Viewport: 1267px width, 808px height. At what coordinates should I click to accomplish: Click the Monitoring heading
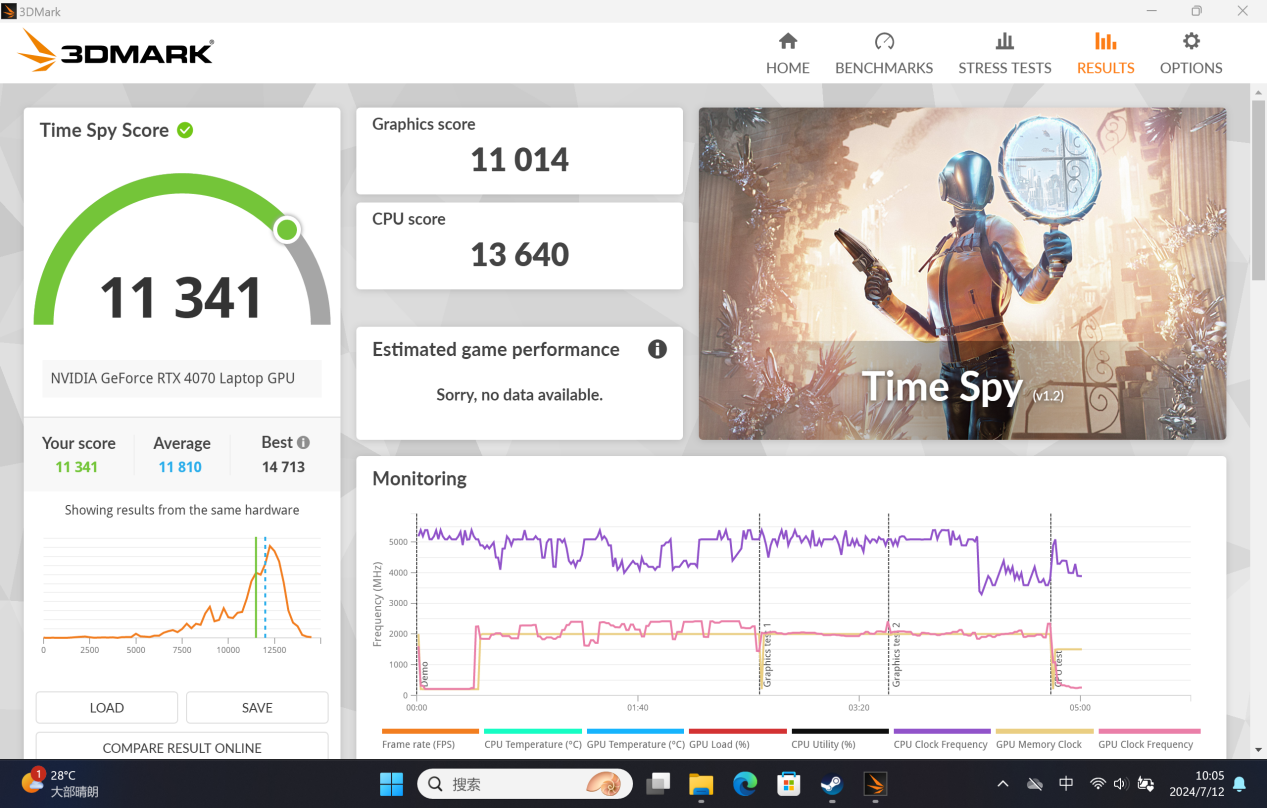tap(420, 478)
